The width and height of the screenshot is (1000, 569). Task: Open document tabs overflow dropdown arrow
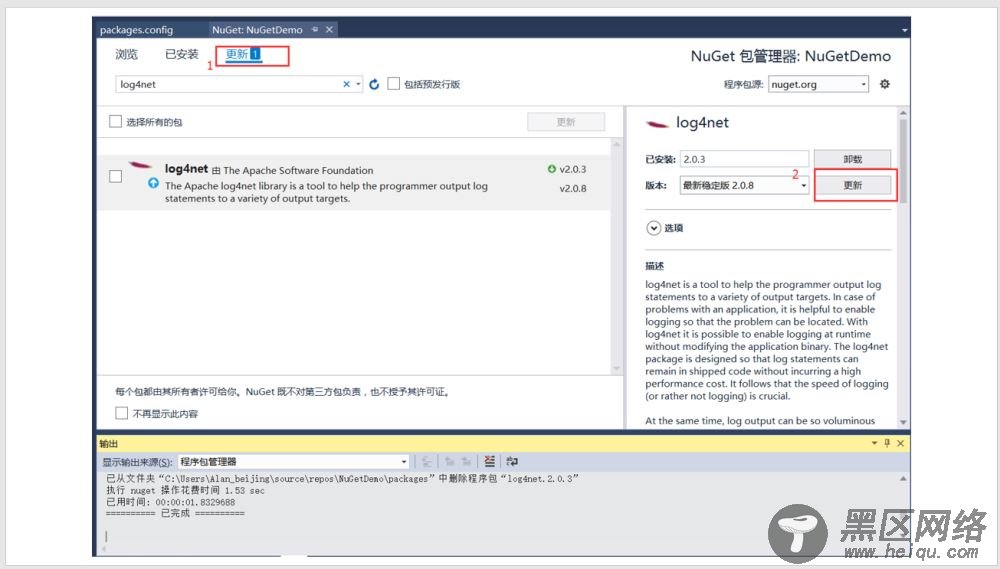[904, 30]
